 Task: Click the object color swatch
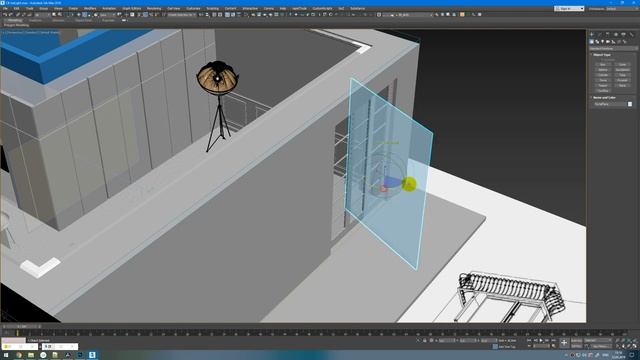630,104
